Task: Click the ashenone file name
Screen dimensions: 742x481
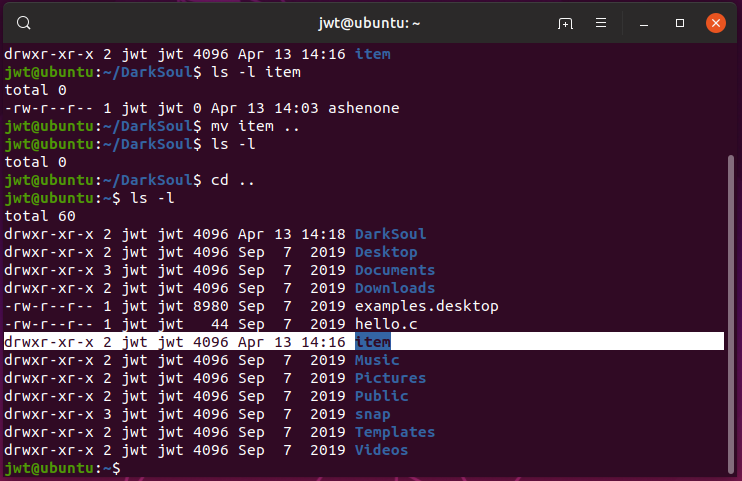Action: 363,108
